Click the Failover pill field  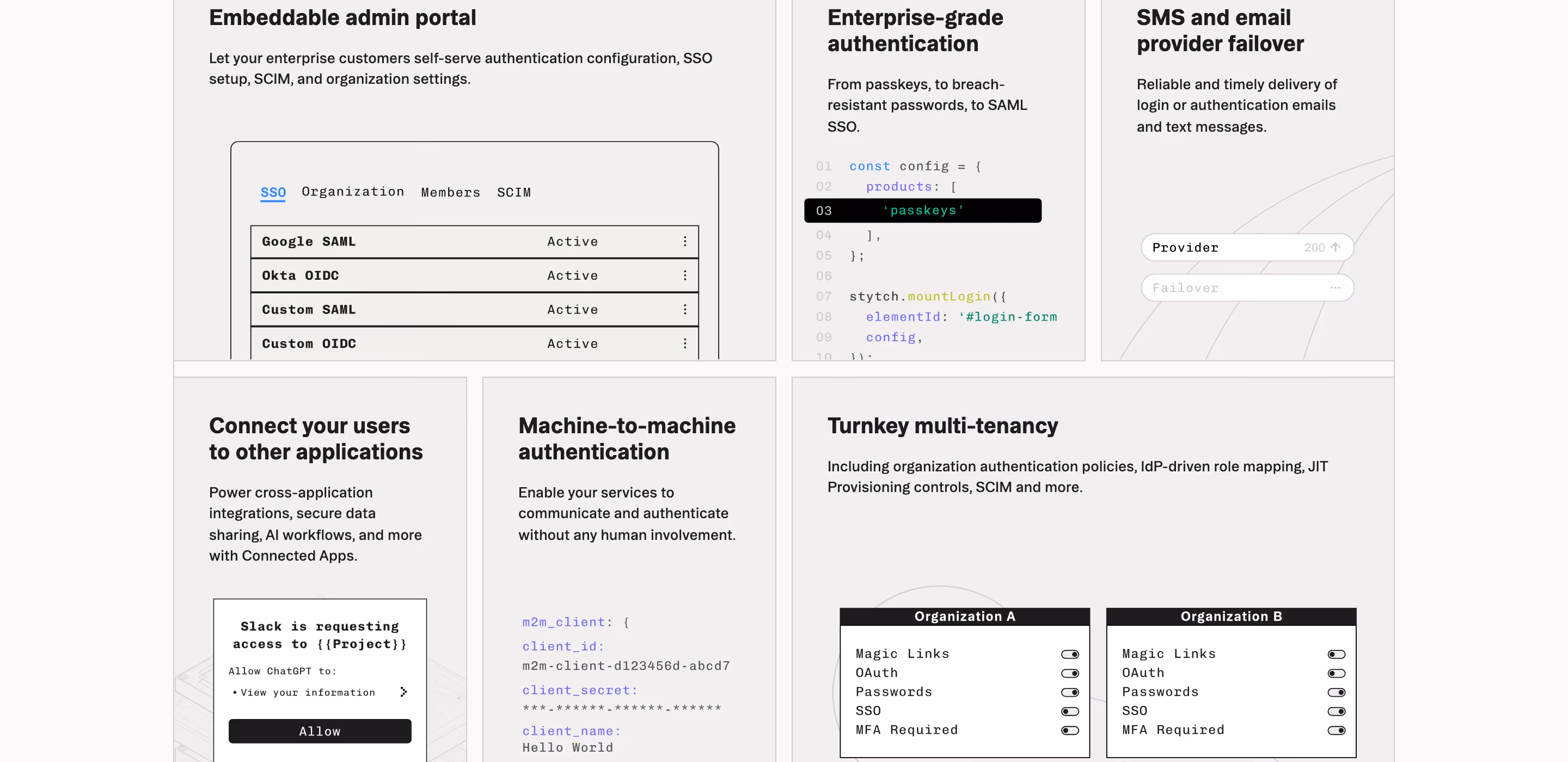click(1247, 288)
